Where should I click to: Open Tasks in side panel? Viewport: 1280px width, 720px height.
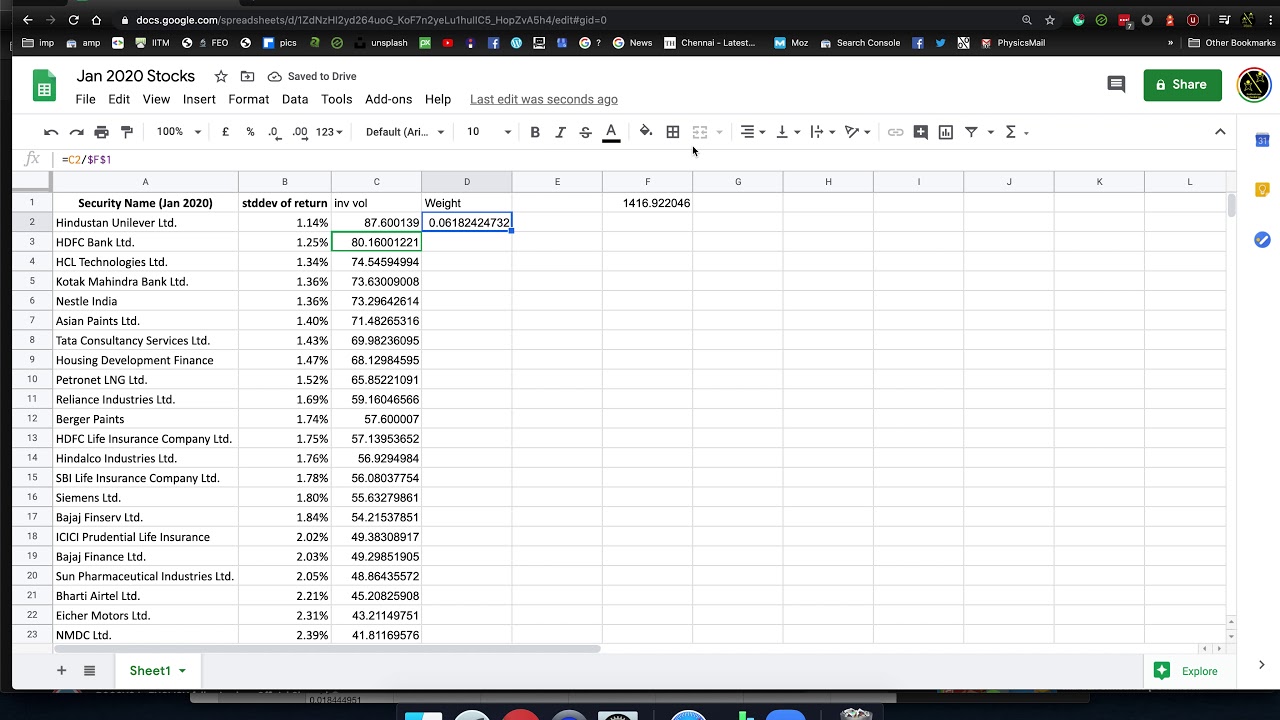[x=1262, y=240]
